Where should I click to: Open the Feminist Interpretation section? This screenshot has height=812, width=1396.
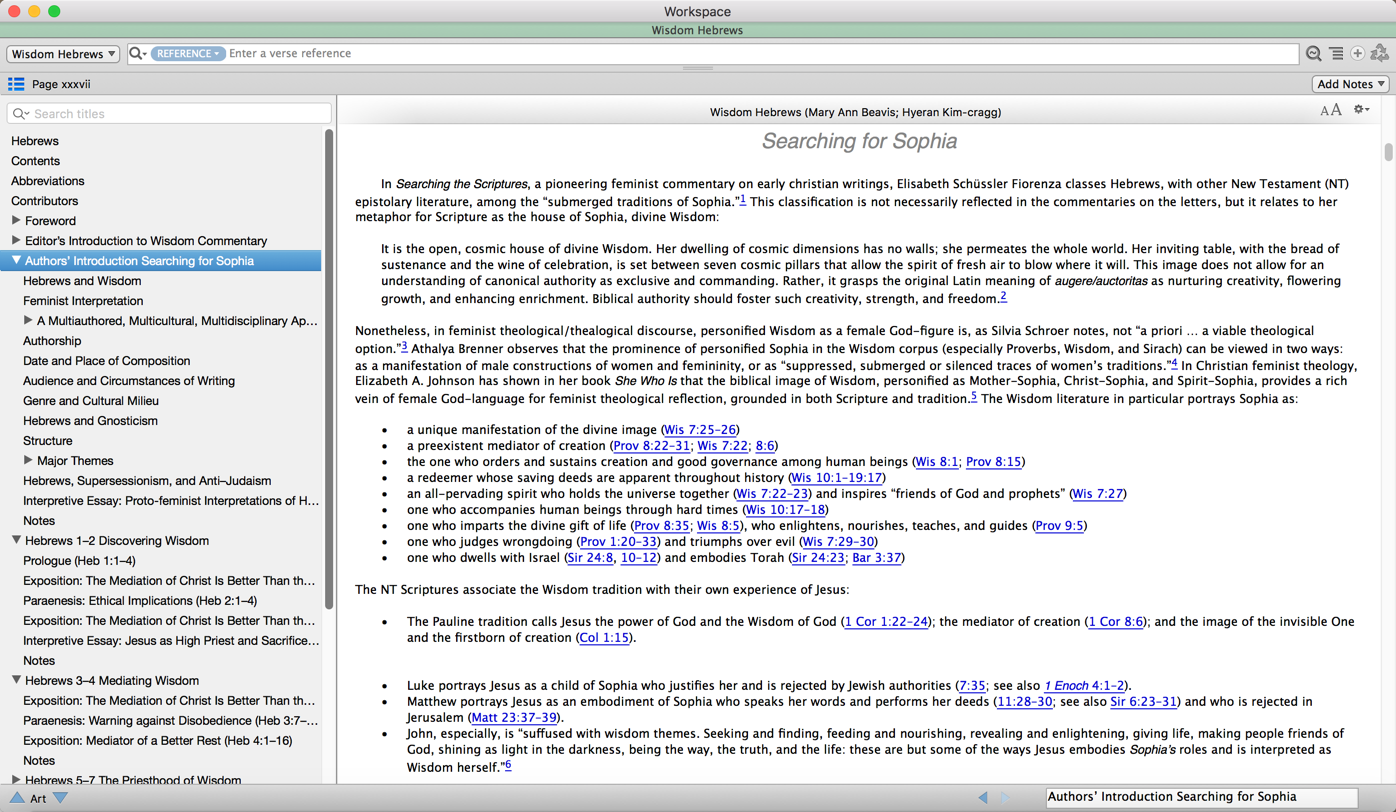[x=83, y=301]
